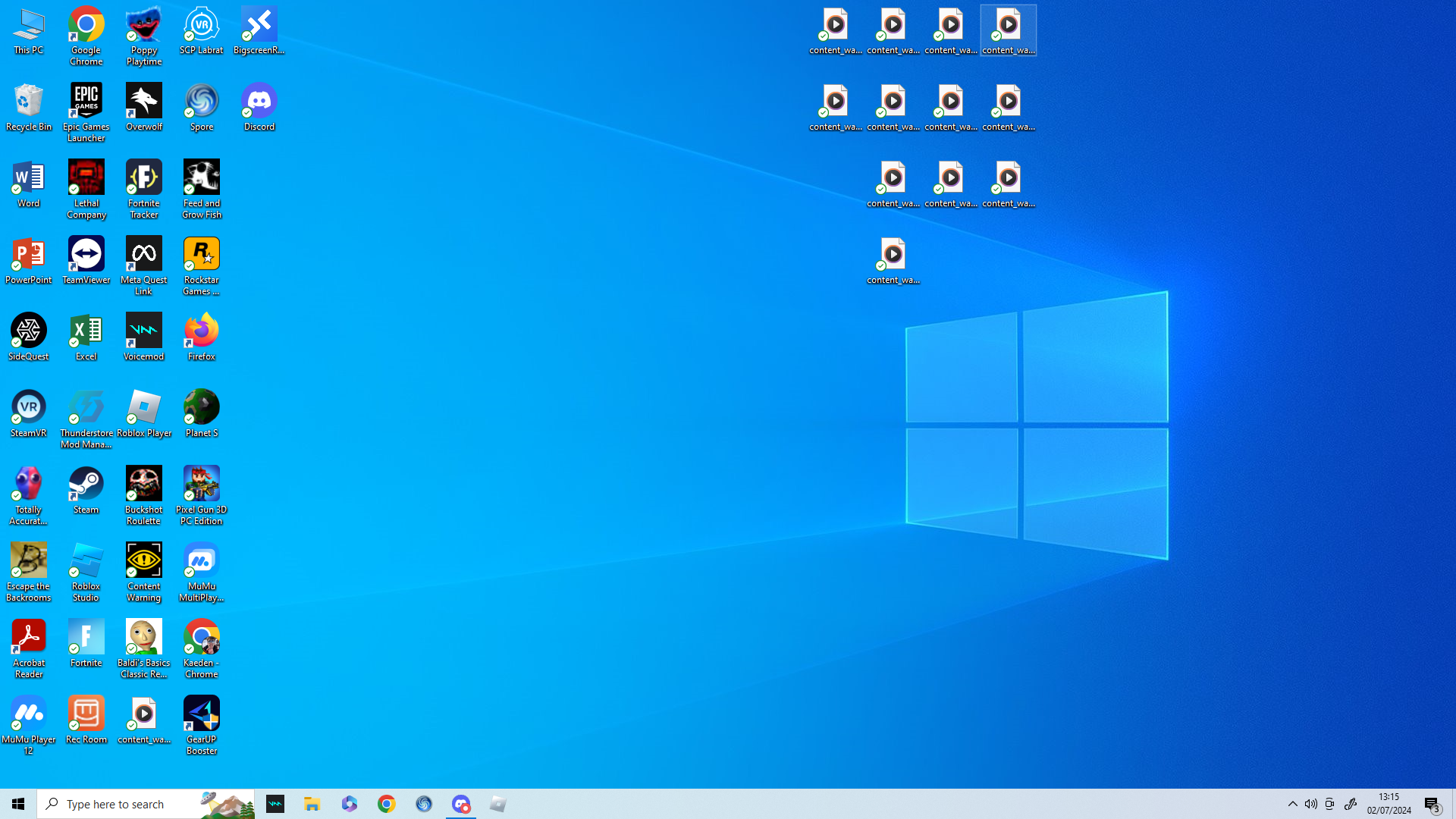The width and height of the screenshot is (1456, 819).
Task: Open the clock and date flyout
Action: [x=1389, y=804]
